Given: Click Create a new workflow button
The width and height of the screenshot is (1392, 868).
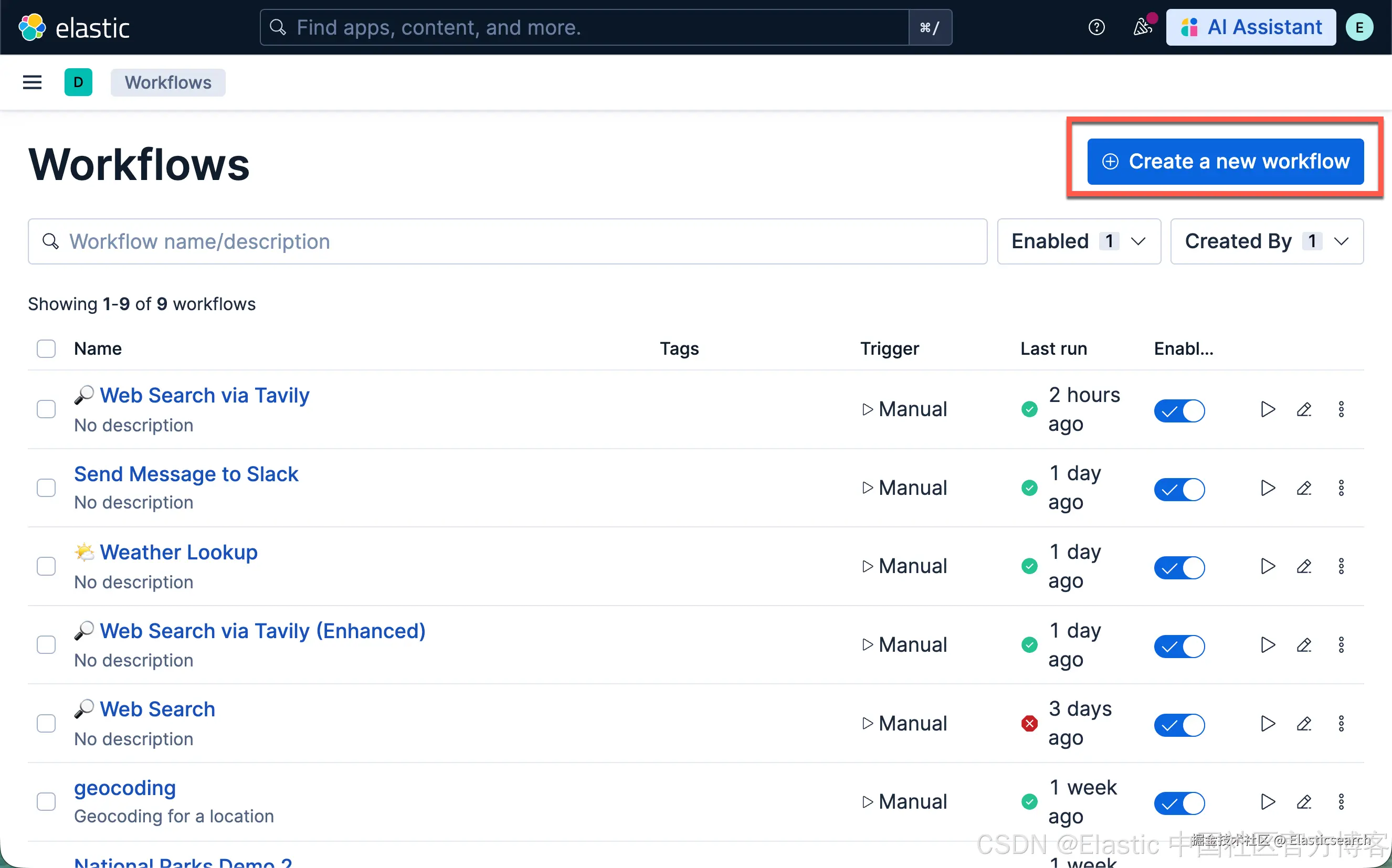Looking at the screenshot, I should click(1225, 161).
